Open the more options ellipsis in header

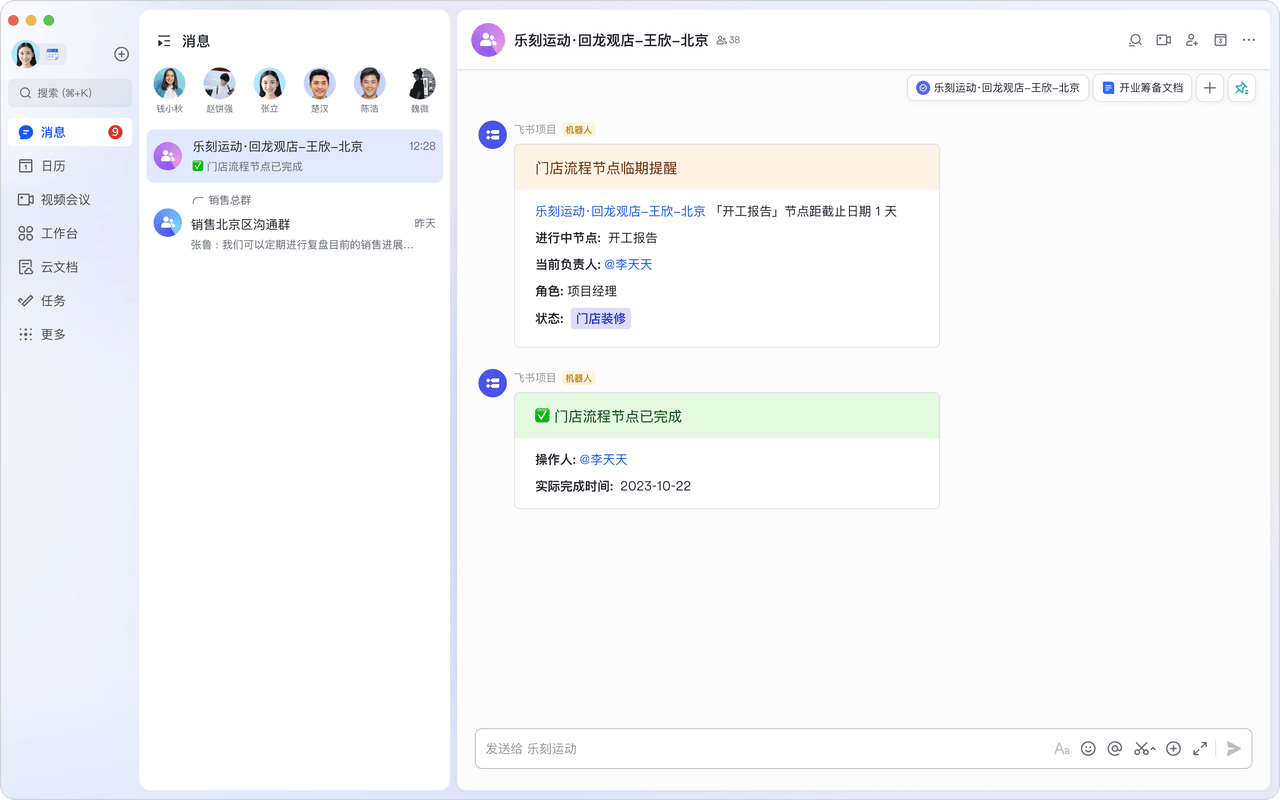click(1249, 40)
